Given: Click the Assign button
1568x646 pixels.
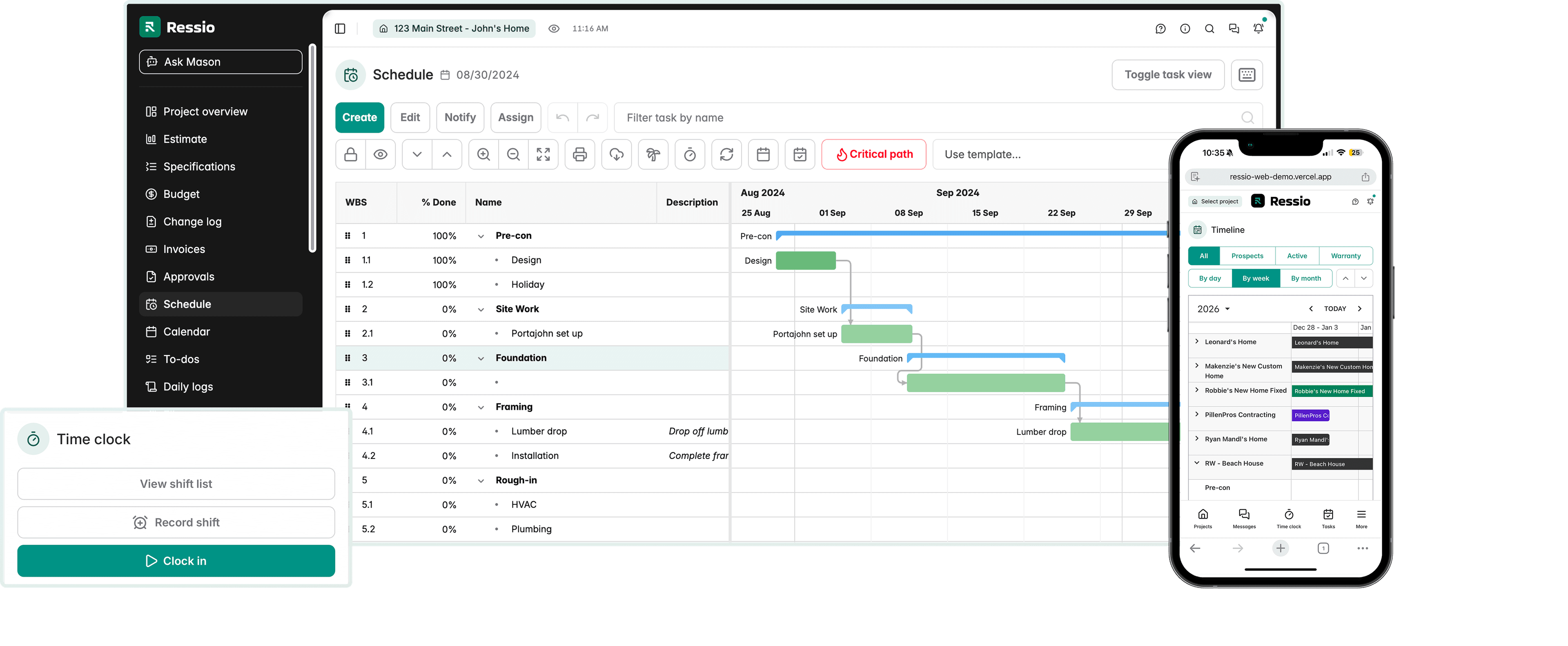Looking at the screenshot, I should pyautogui.click(x=516, y=118).
